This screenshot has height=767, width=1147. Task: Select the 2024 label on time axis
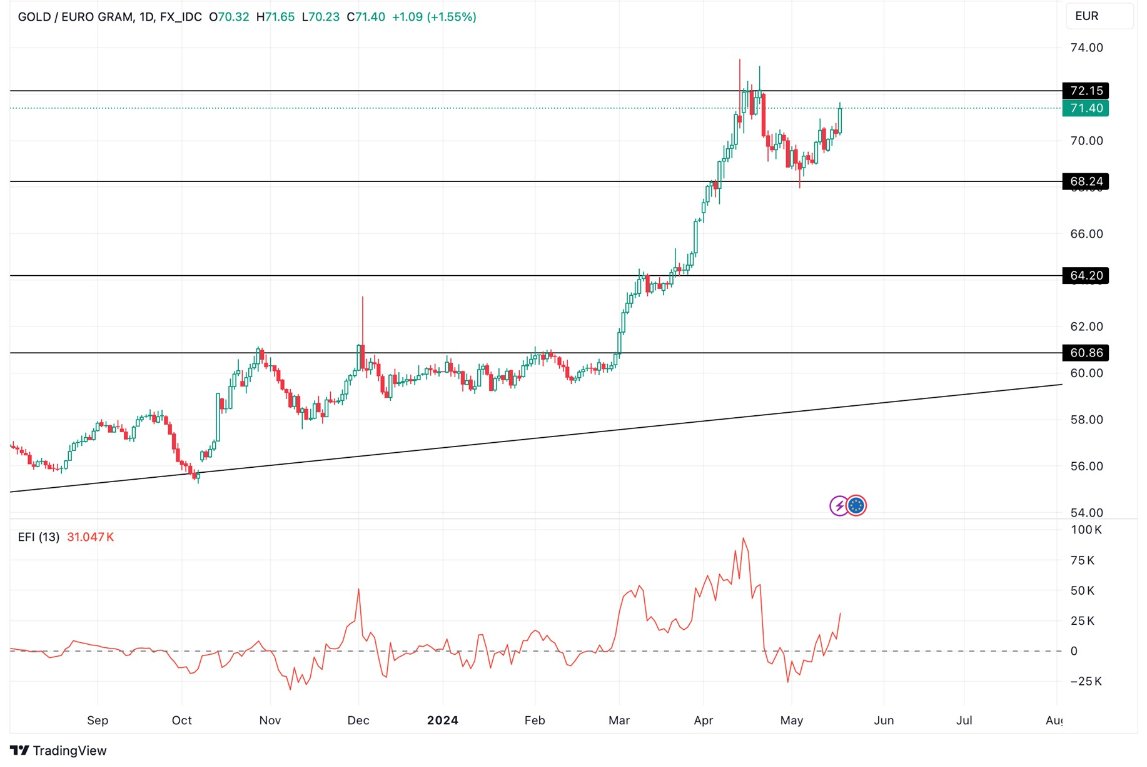(443, 719)
